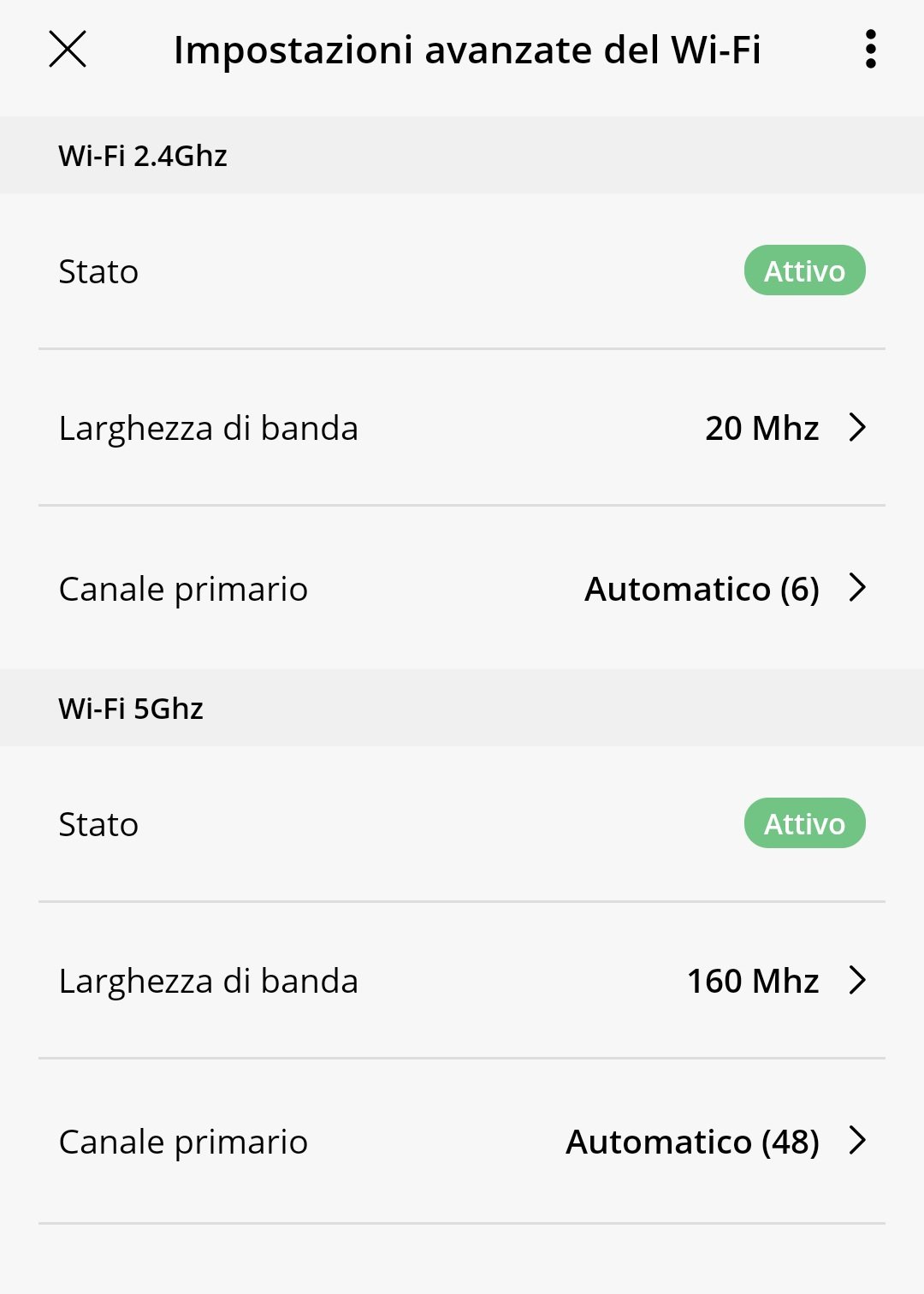
Task: Tap Larghezza di banda label under 5Ghz
Action: point(208,981)
